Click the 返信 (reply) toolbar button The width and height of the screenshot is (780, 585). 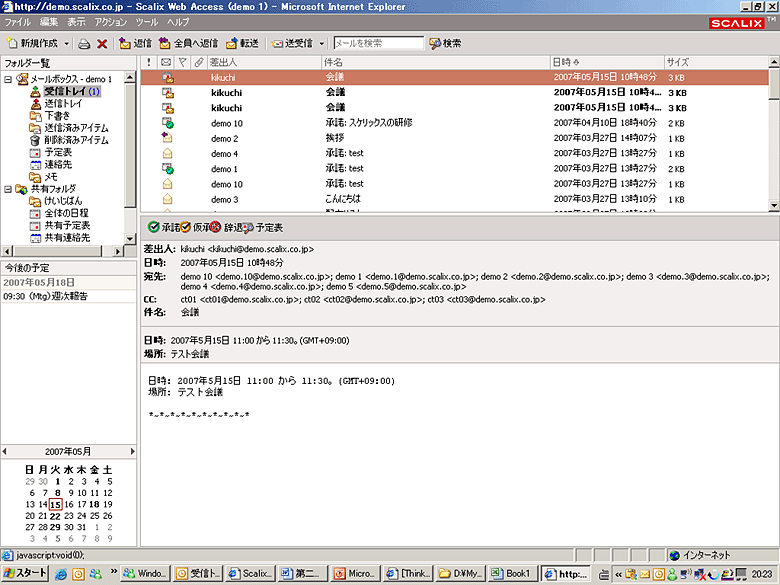(135, 44)
